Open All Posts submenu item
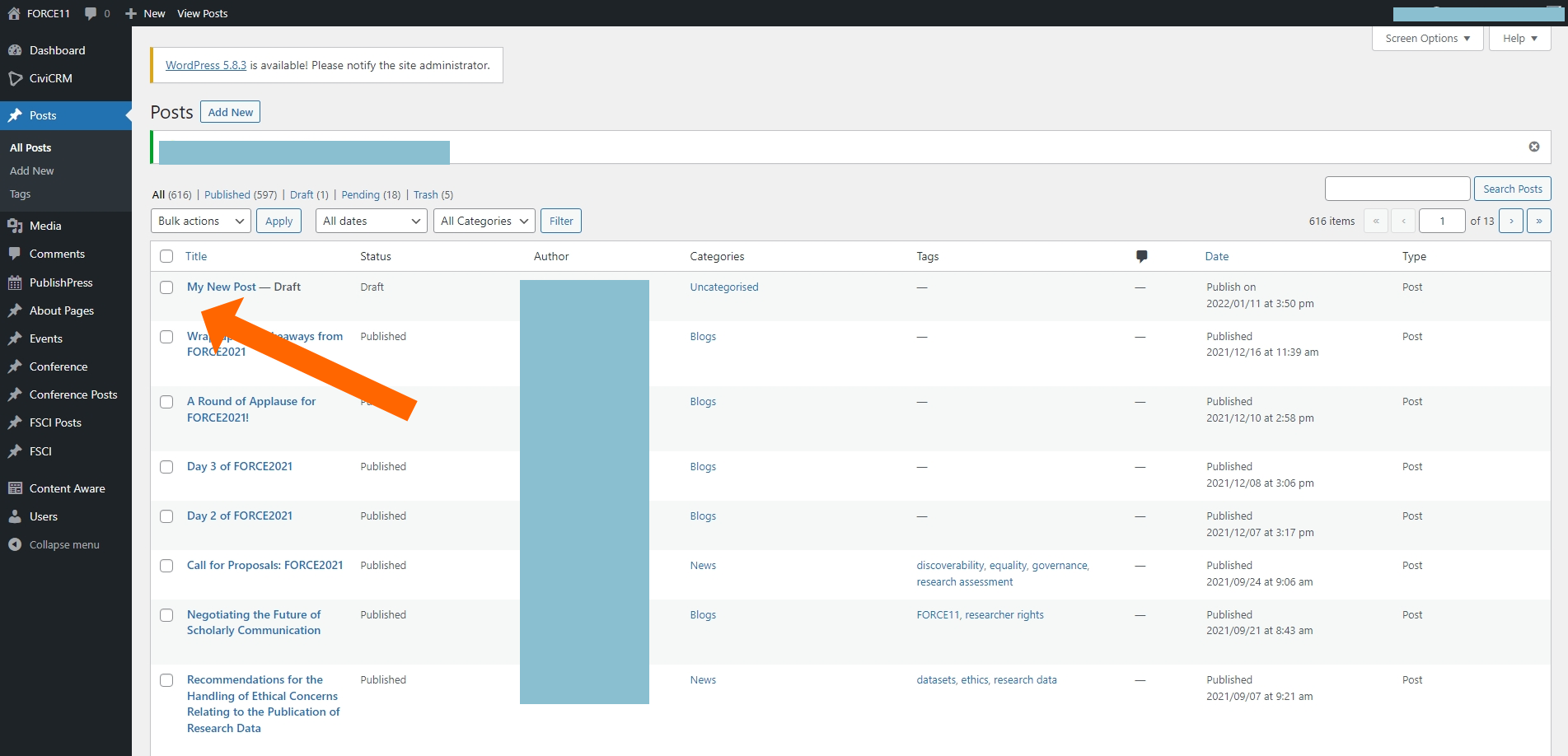This screenshot has width=1568, height=756. coord(30,147)
